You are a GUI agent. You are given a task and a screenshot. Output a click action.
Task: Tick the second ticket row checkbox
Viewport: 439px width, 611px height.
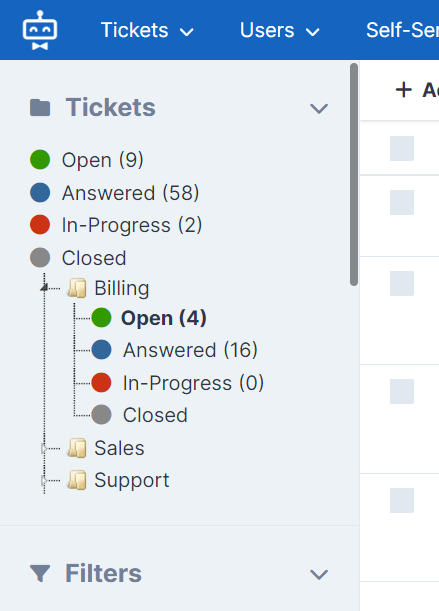click(402, 203)
